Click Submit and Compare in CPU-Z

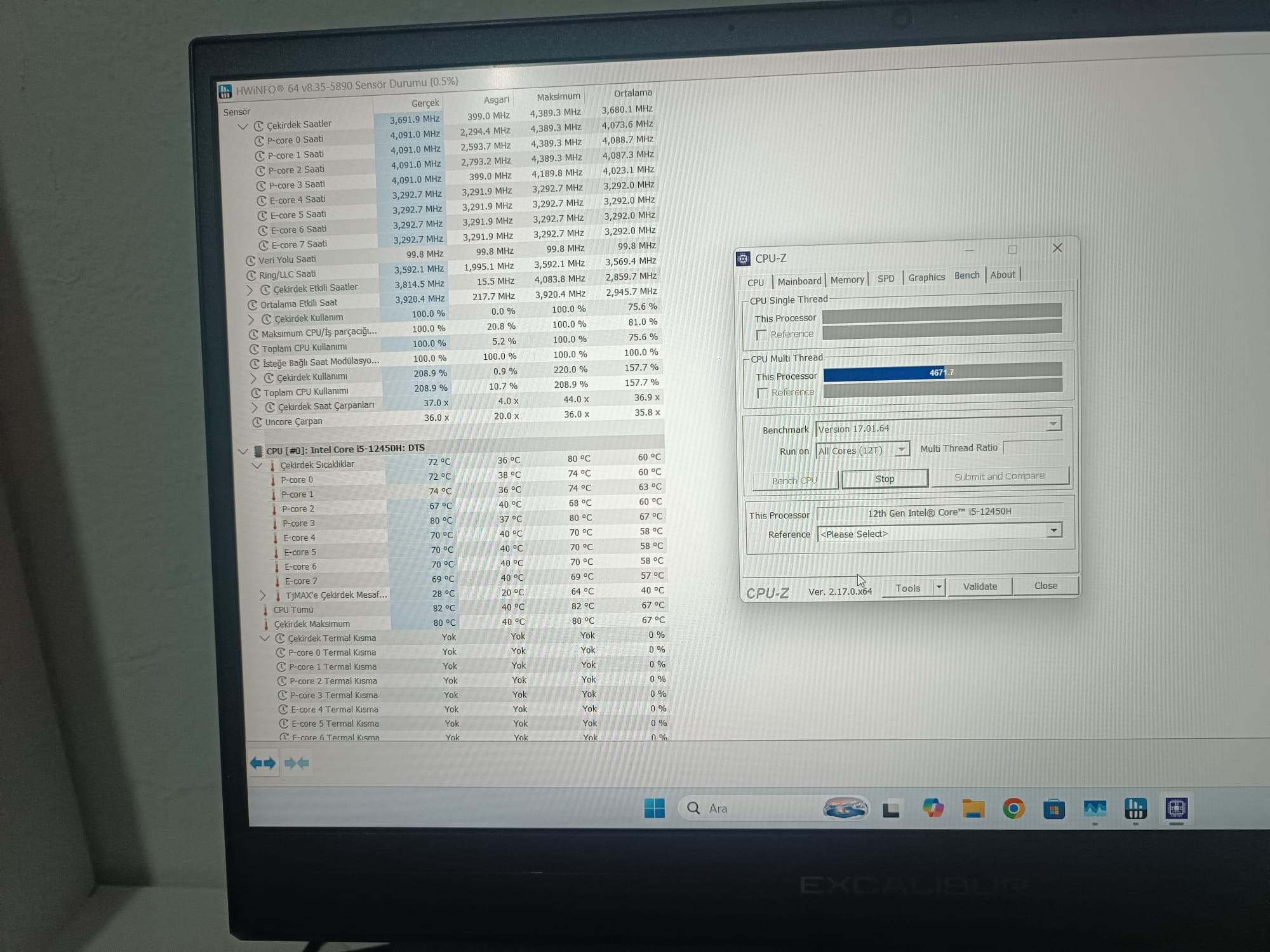(999, 476)
